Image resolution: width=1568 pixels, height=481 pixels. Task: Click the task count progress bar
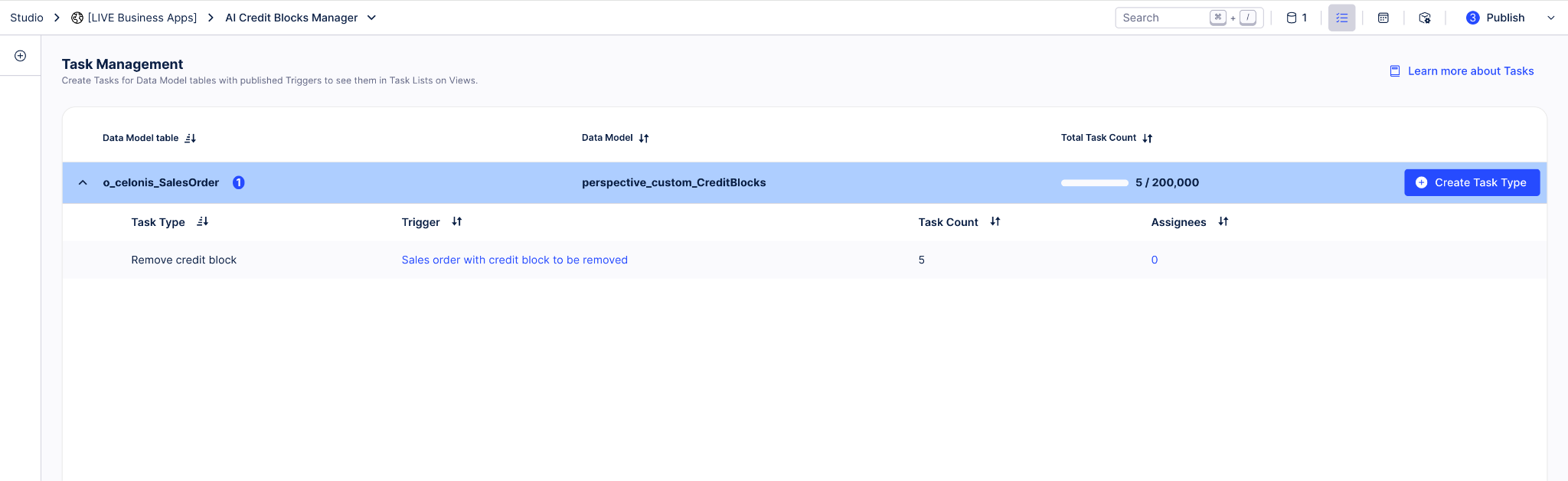click(x=1095, y=182)
